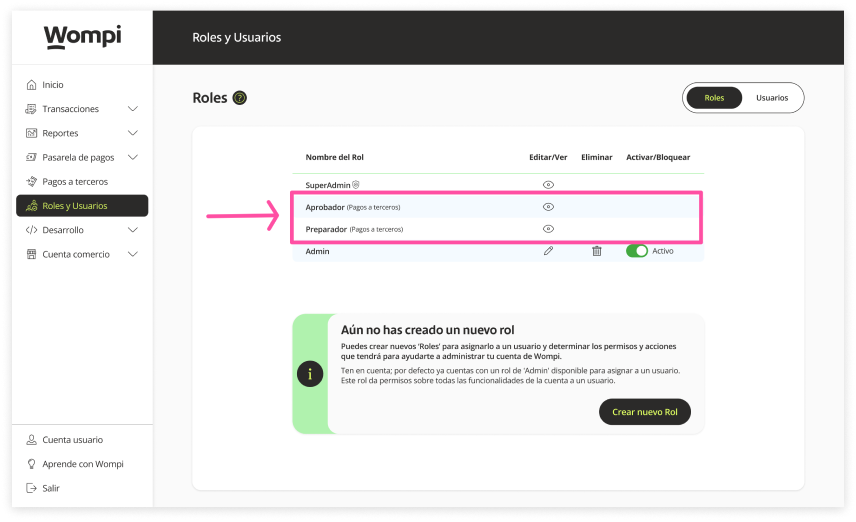View the Aprobador role via eye icon
856x522 pixels.
pos(548,207)
